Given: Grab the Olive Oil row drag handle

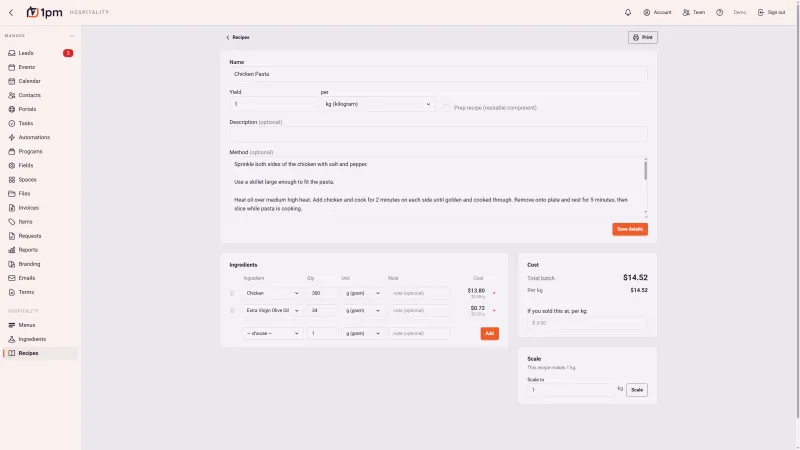Looking at the screenshot, I should pos(232,311).
